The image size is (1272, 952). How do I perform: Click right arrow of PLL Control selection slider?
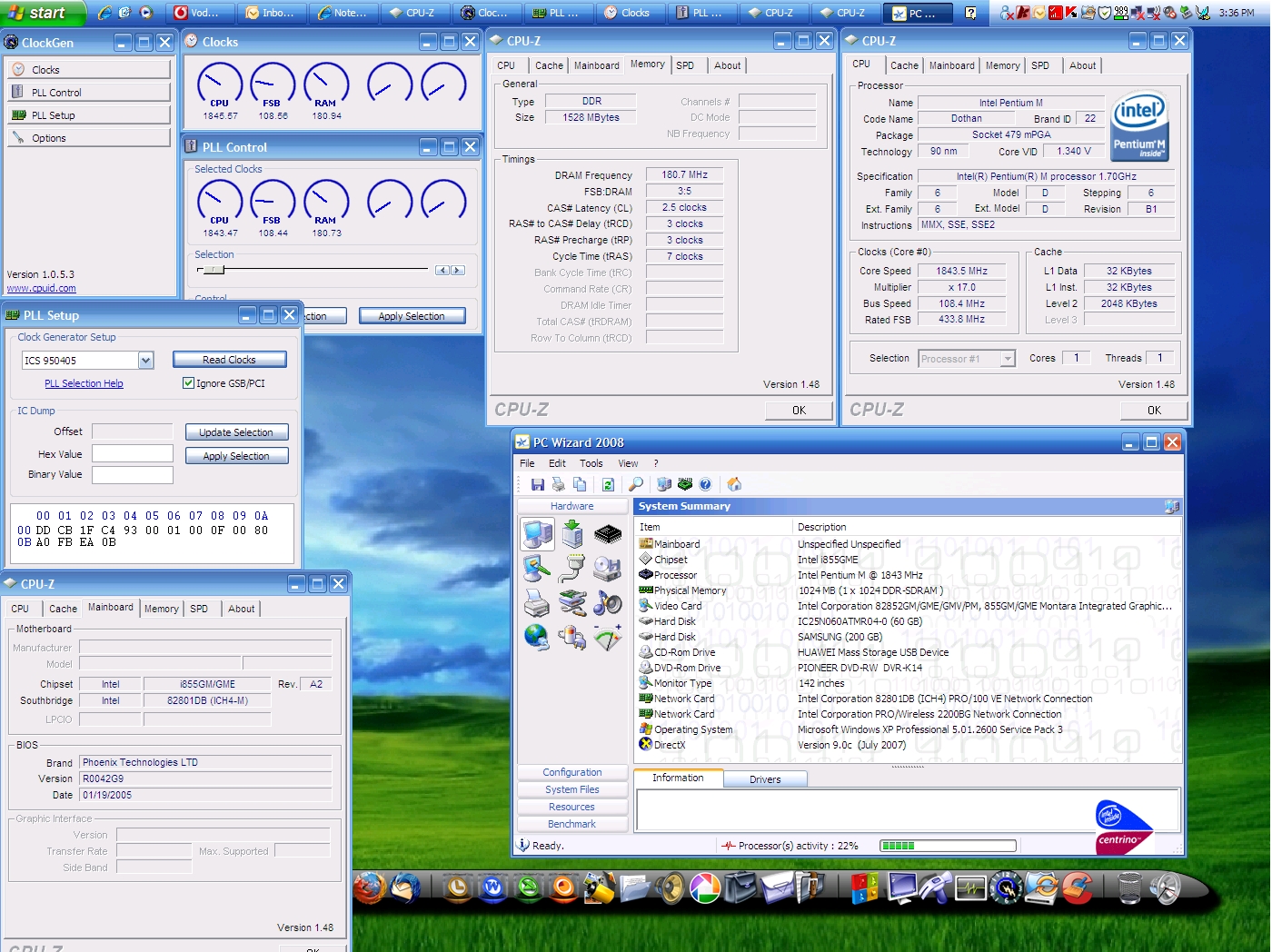pyautogui.click(x=458, y=270)
